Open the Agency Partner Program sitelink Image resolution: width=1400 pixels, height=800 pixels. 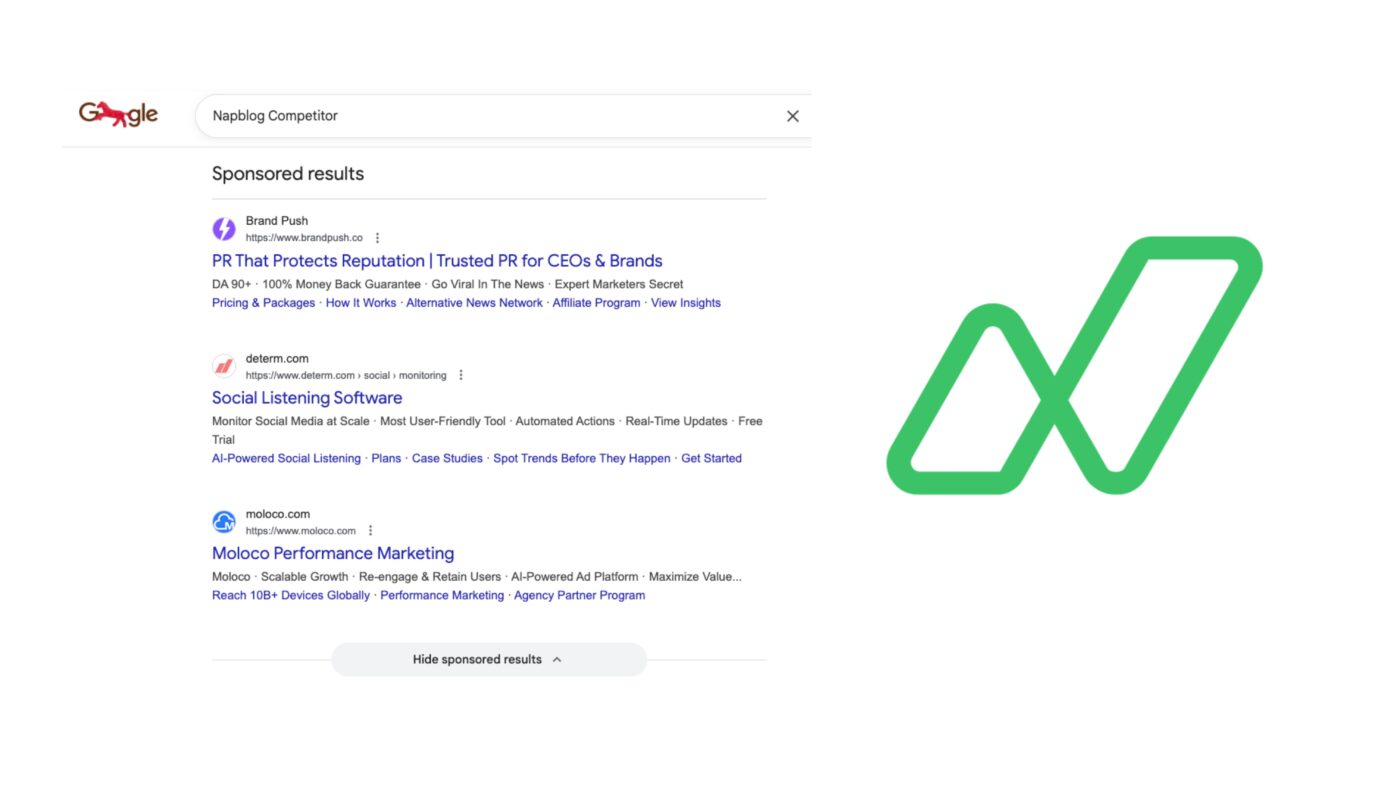tap(580, 595)
